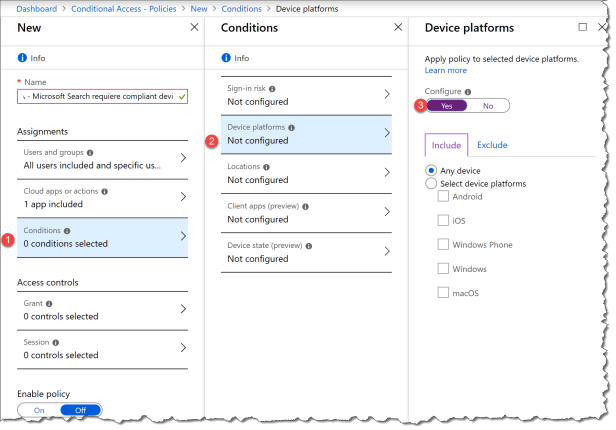This screenshot has height=430, width=616.
Task: Click the policy Name input field
Action: tap(103, 97)
